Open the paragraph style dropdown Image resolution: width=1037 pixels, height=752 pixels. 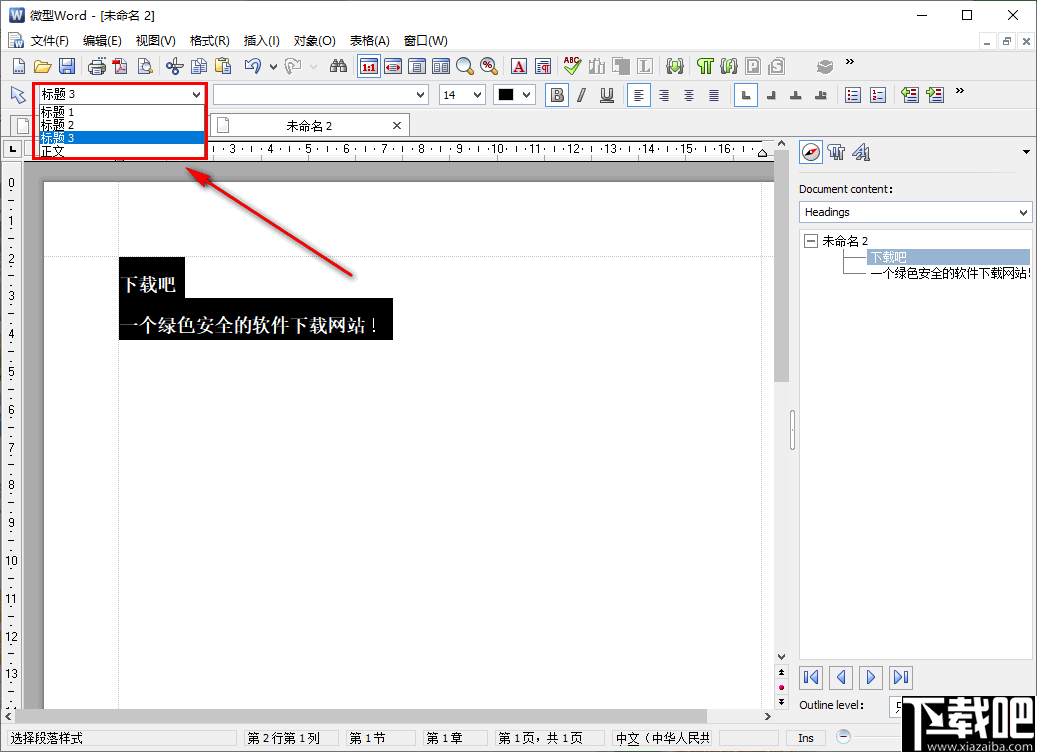point(195,94)
